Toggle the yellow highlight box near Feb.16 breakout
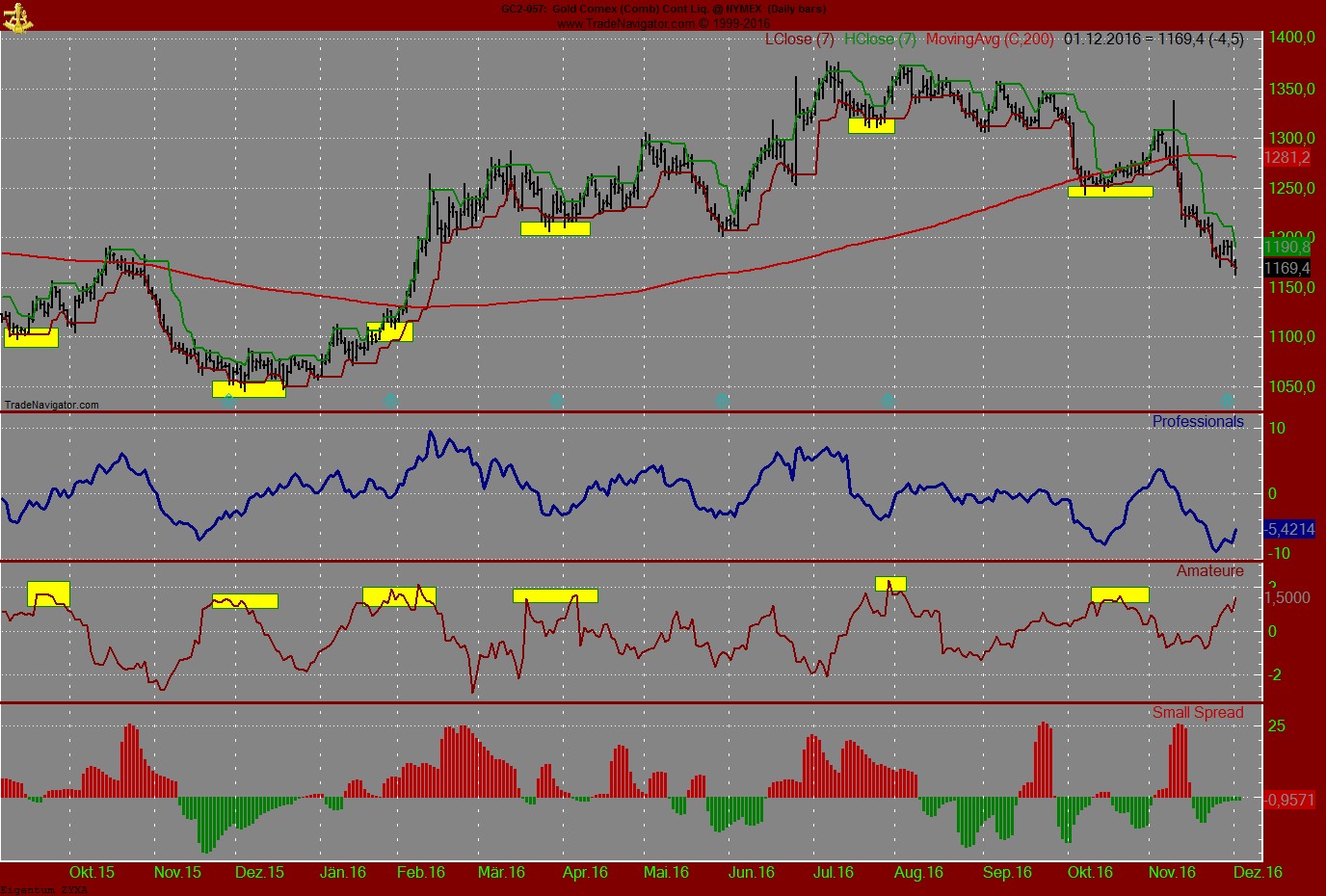 point(391,330)
